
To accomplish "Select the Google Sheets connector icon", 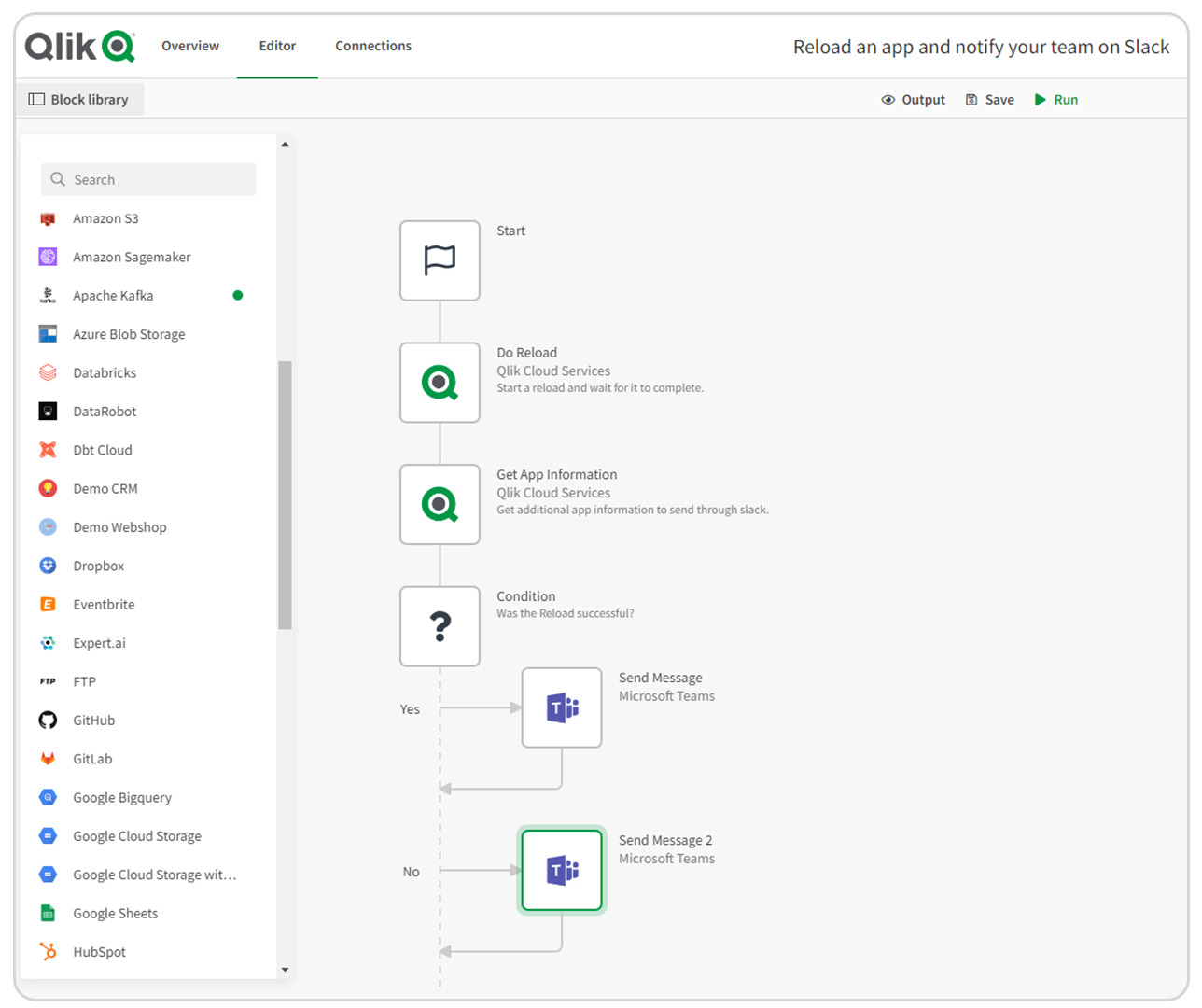I will coord(48,914).
